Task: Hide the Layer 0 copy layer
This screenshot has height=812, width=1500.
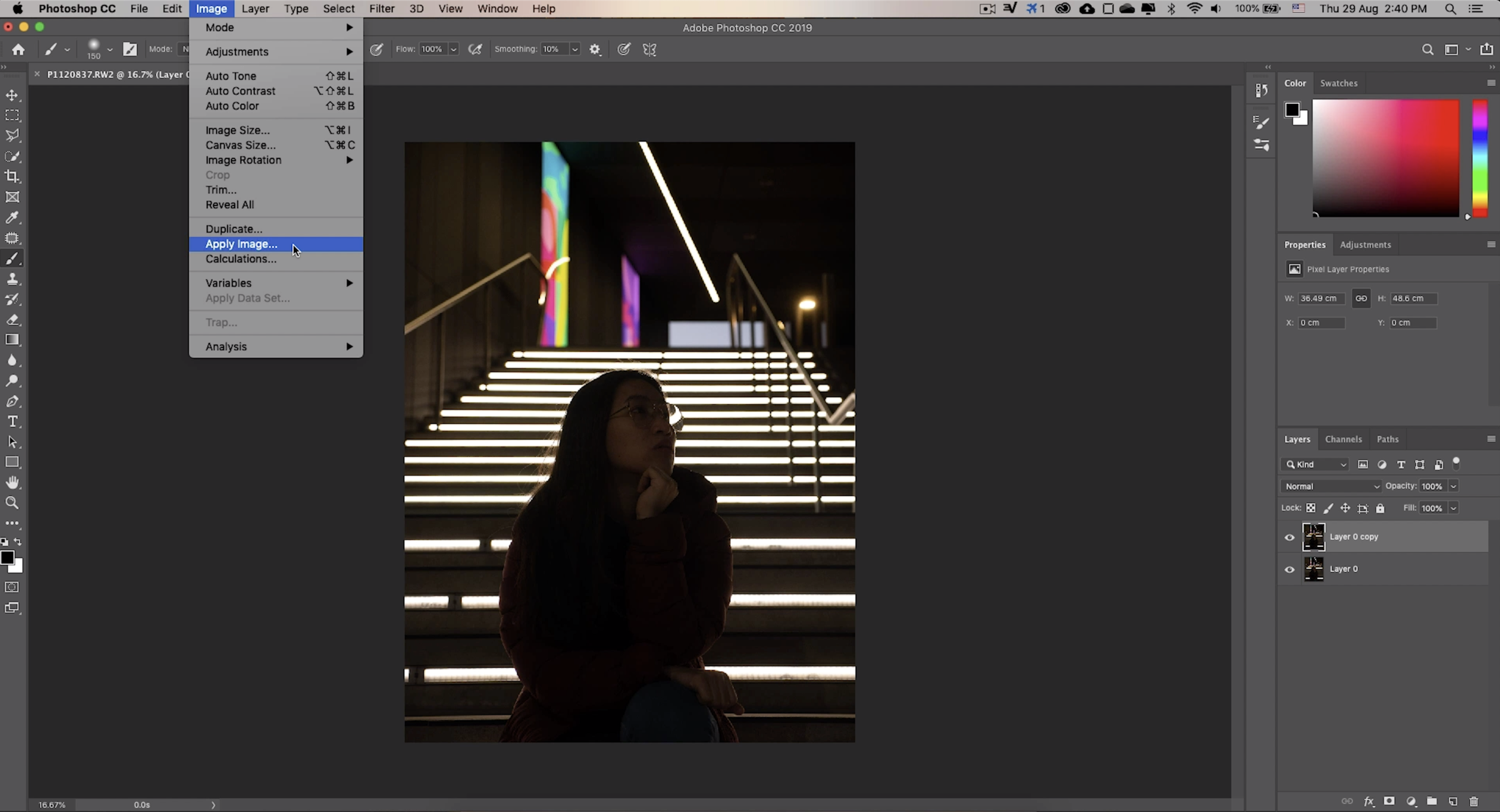Action: 1289,537
